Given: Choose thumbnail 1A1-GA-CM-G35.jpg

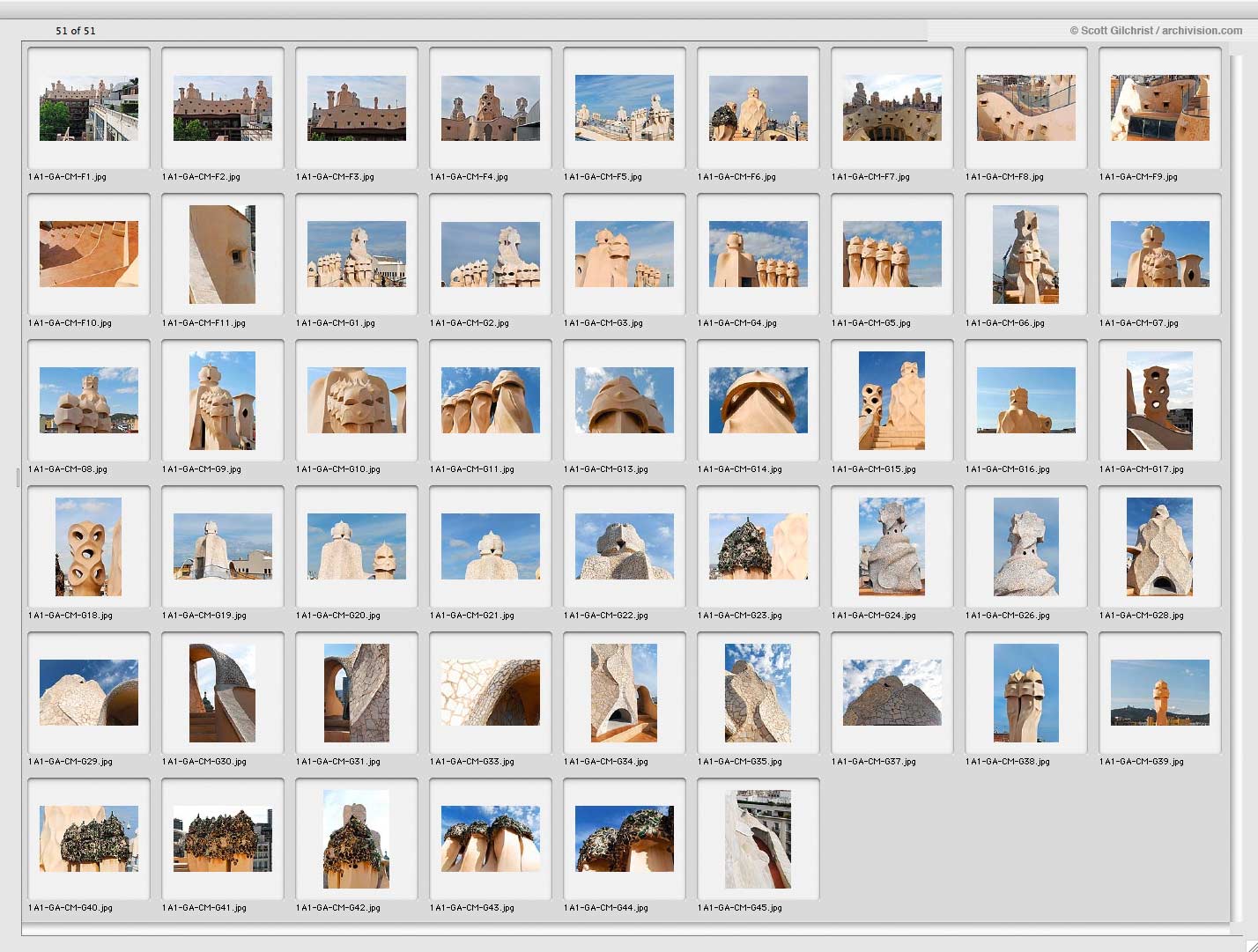Looking at the screenshot, I should pos(758,693).
